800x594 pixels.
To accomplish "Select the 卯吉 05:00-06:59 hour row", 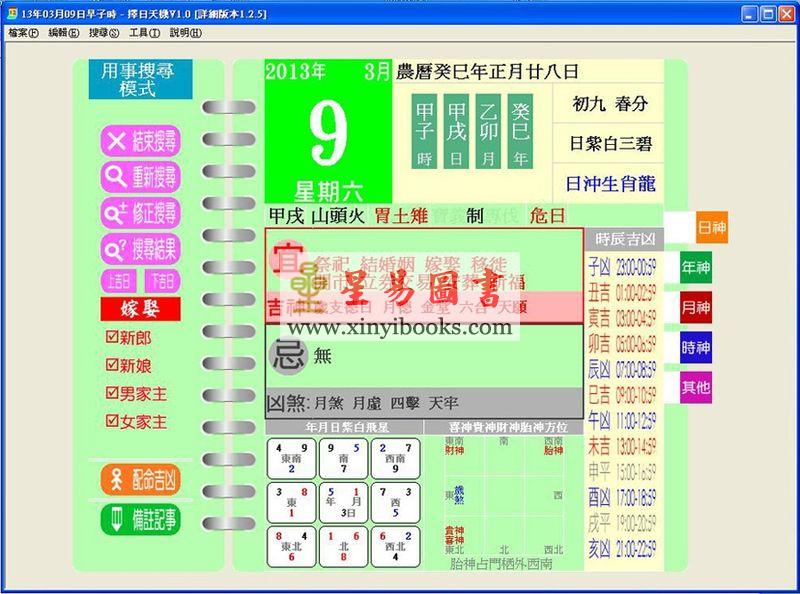I will click(622, 343).
